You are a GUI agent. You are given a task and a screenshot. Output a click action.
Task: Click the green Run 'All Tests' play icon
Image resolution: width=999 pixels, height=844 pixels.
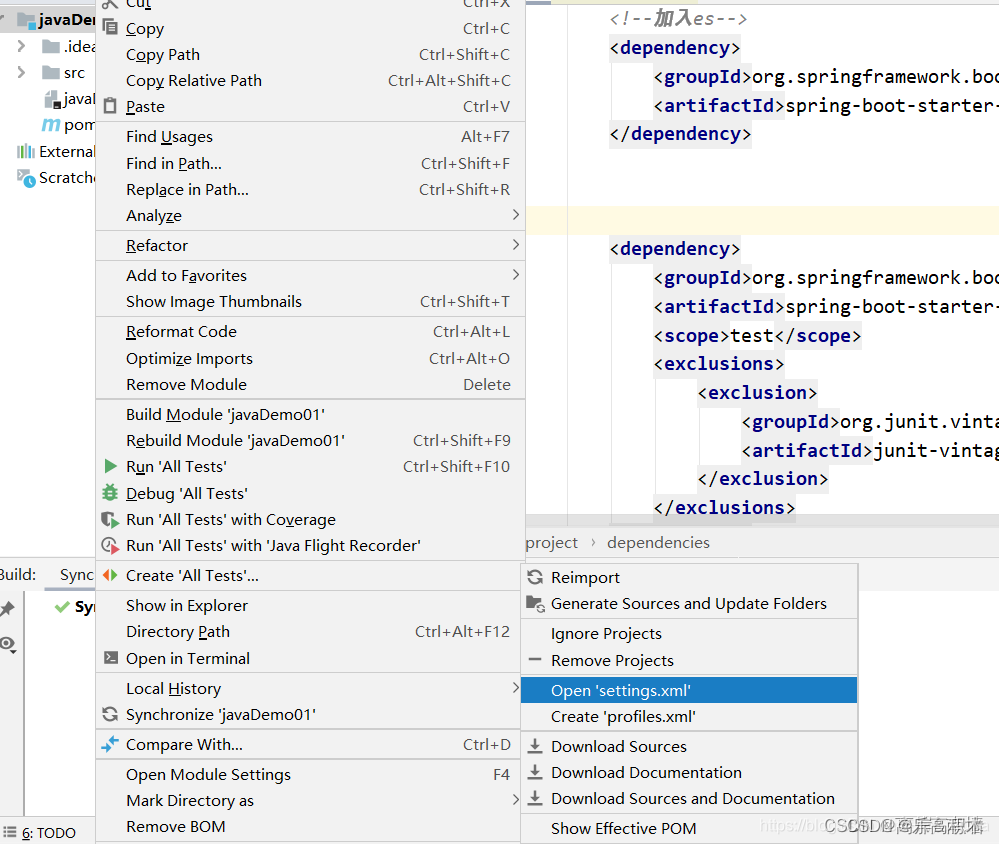(x=110, y=466)
